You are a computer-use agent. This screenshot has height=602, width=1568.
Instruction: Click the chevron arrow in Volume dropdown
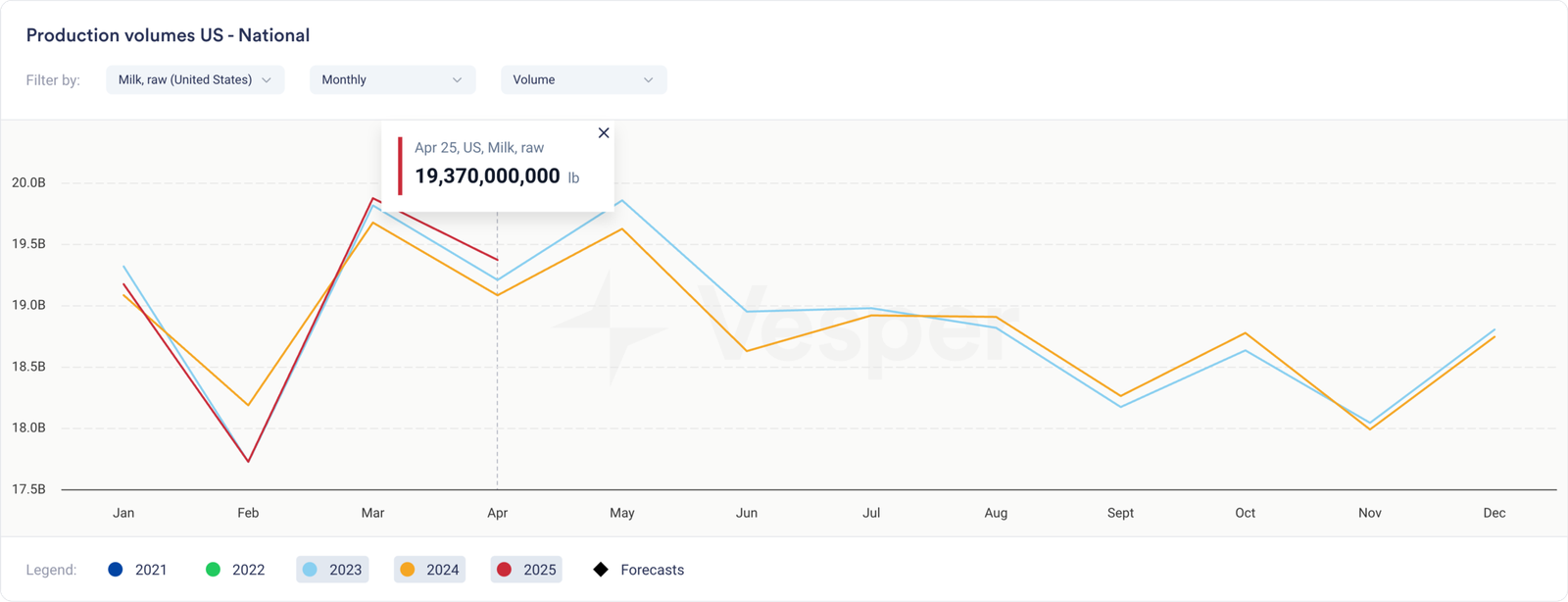point(648,80)
